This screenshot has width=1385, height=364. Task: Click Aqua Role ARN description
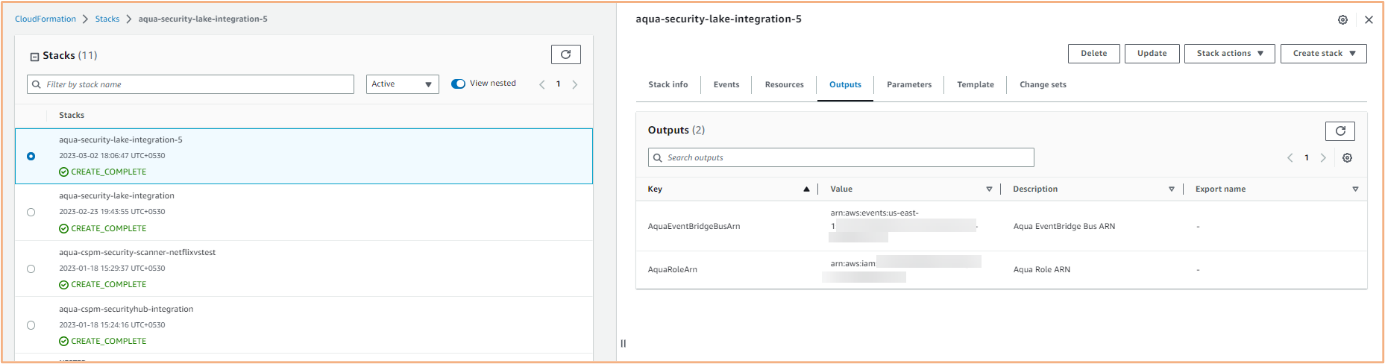(1043, 270)
